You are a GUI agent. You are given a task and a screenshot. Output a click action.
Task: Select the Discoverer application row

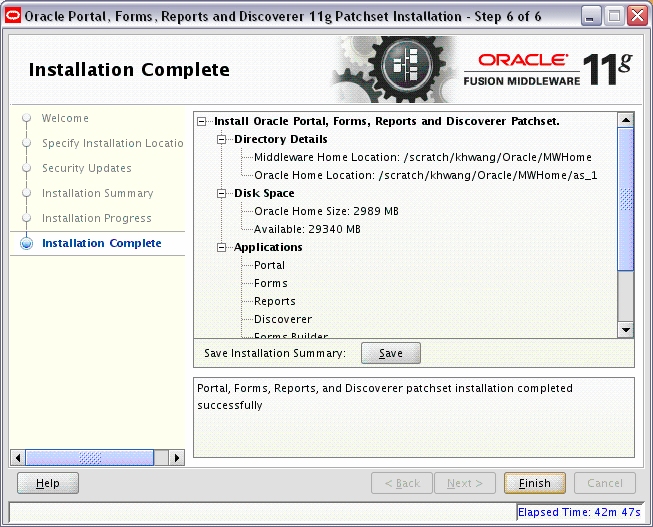283,320
